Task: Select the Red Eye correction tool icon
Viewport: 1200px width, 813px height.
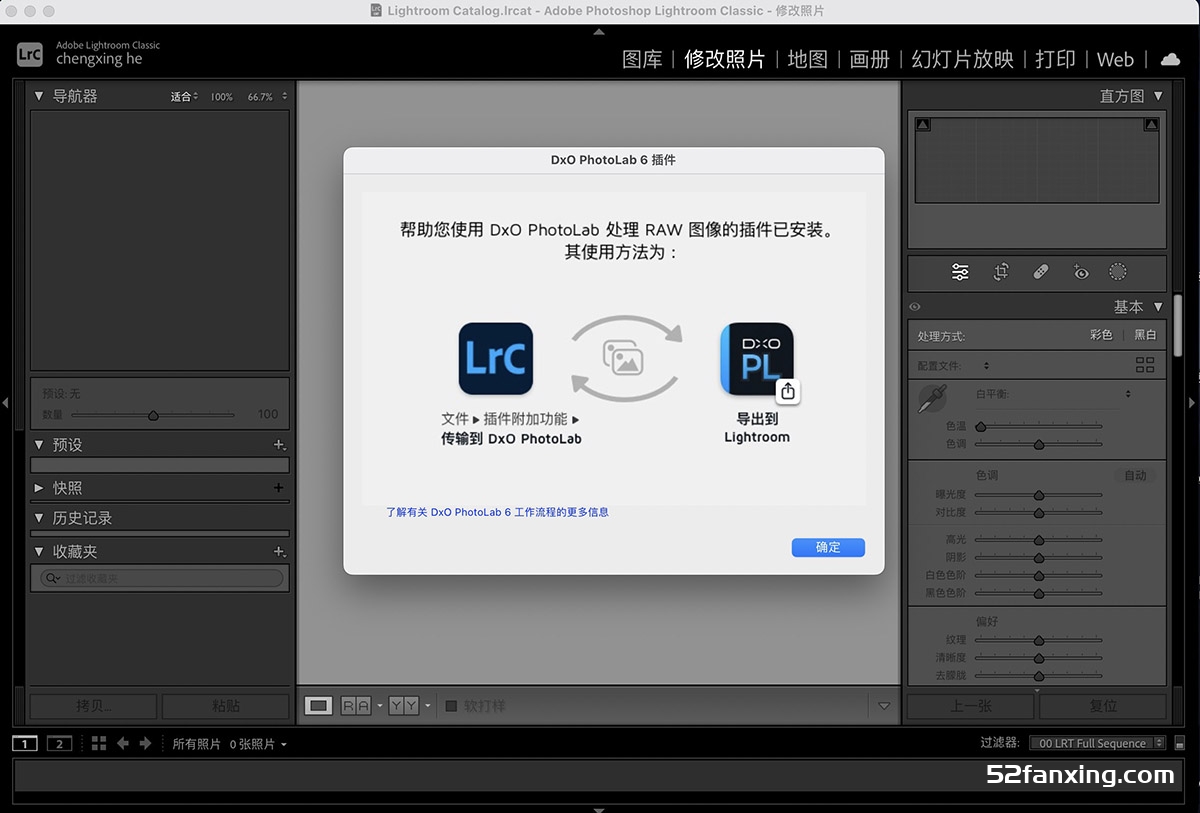Action: [1080, 272]
